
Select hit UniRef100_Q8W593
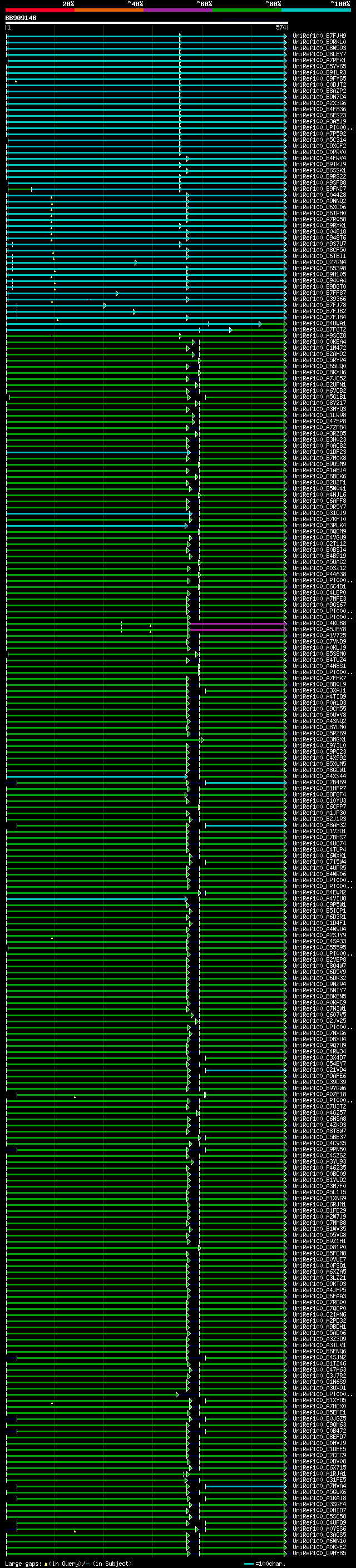tap(319, 49)
